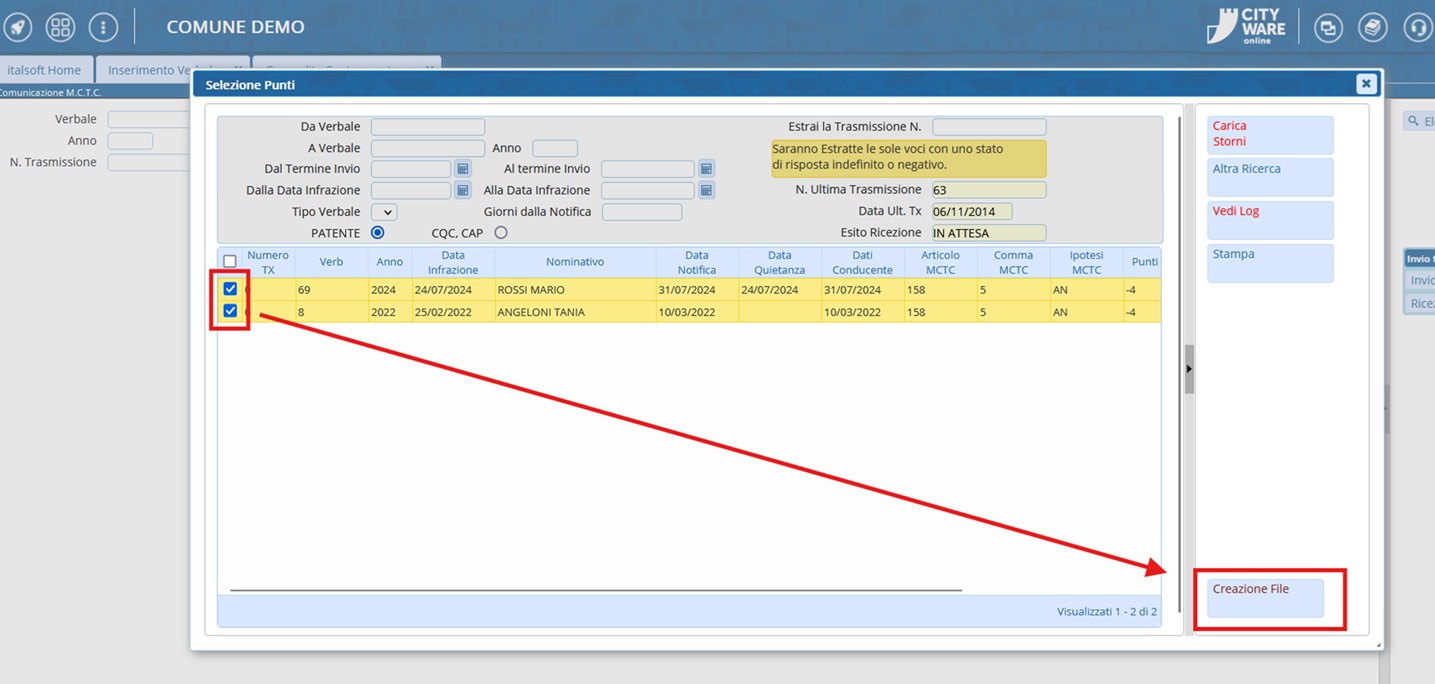Select the CQC, CAP radio button
1435x684 pixels.
501,233
